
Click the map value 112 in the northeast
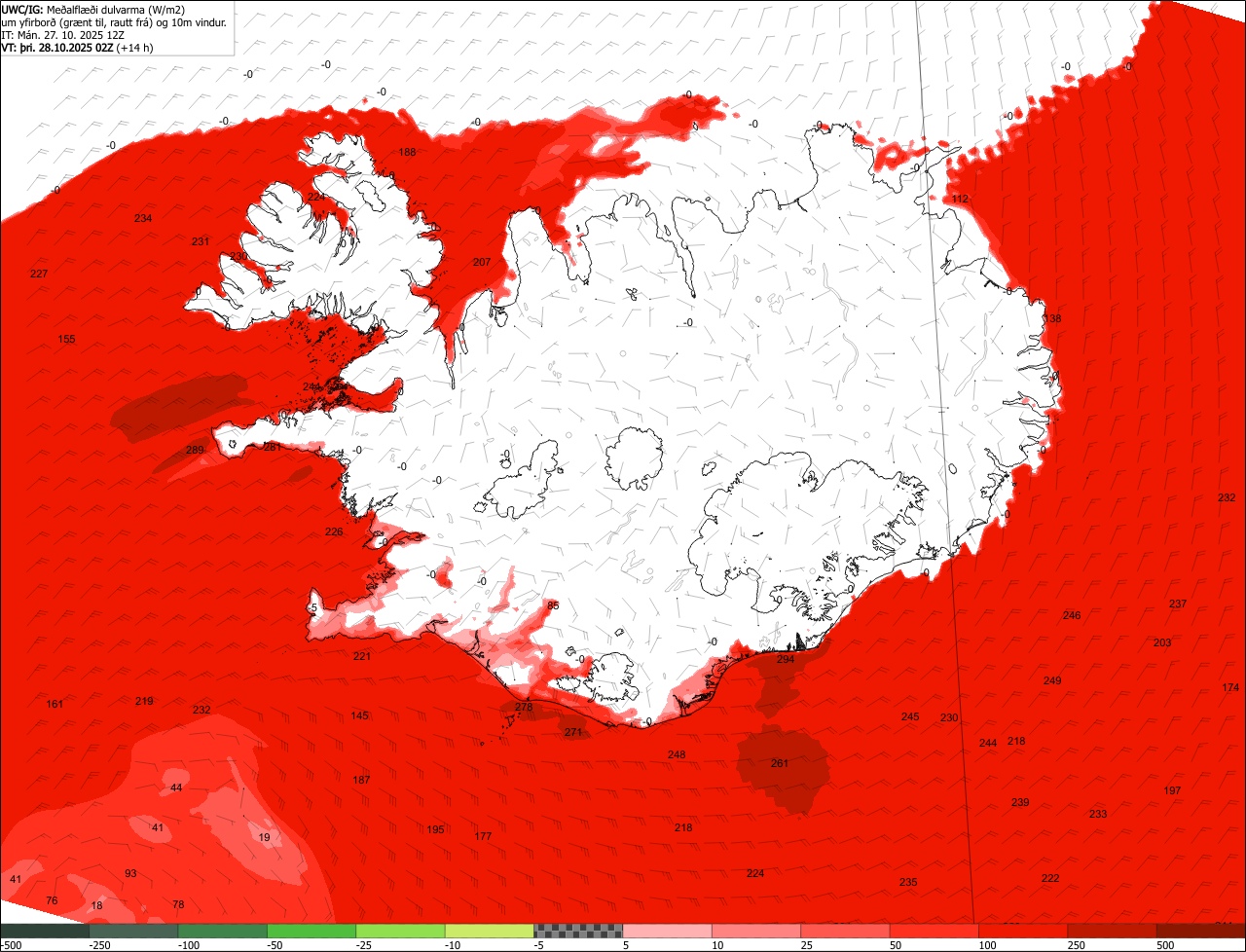(961, 199)
